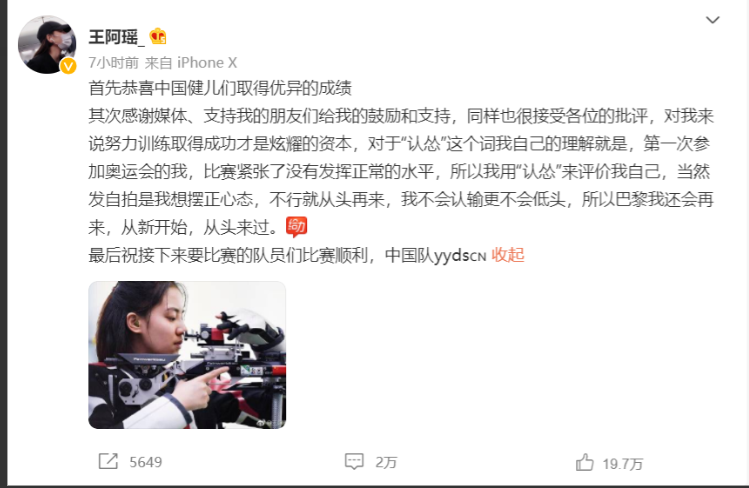
Task: Click the red 给力 emoji sticker
Action: click(x=296, y=227)
